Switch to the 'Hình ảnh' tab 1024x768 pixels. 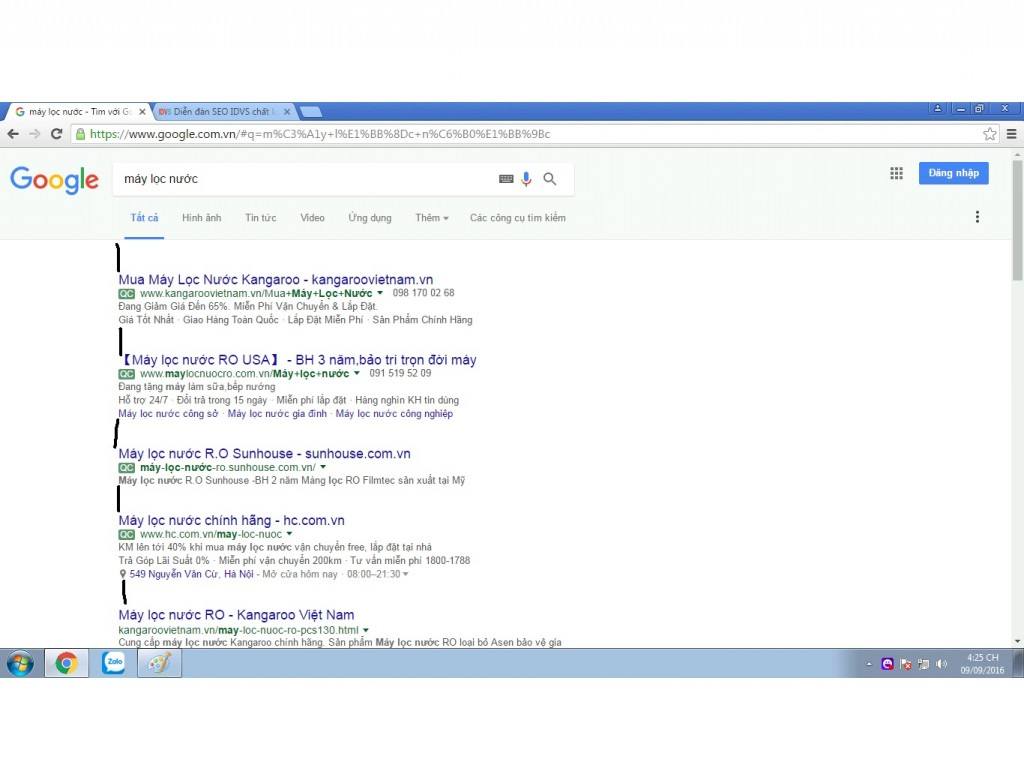point(202,218)
